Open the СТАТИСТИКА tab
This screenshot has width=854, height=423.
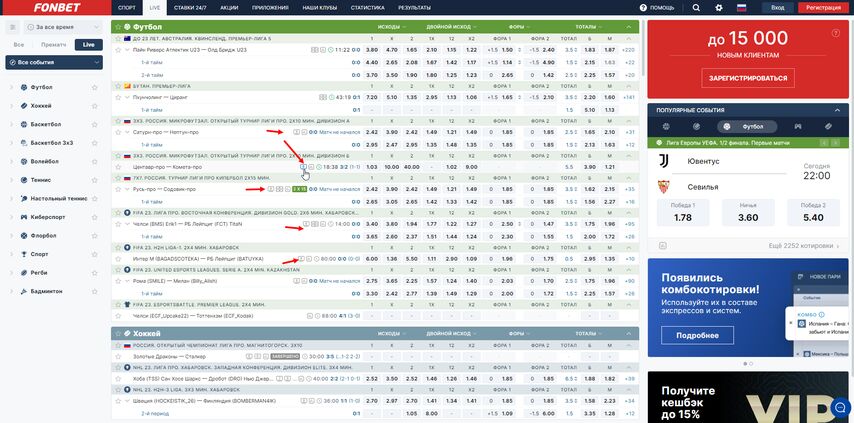(x=368, y=8)
